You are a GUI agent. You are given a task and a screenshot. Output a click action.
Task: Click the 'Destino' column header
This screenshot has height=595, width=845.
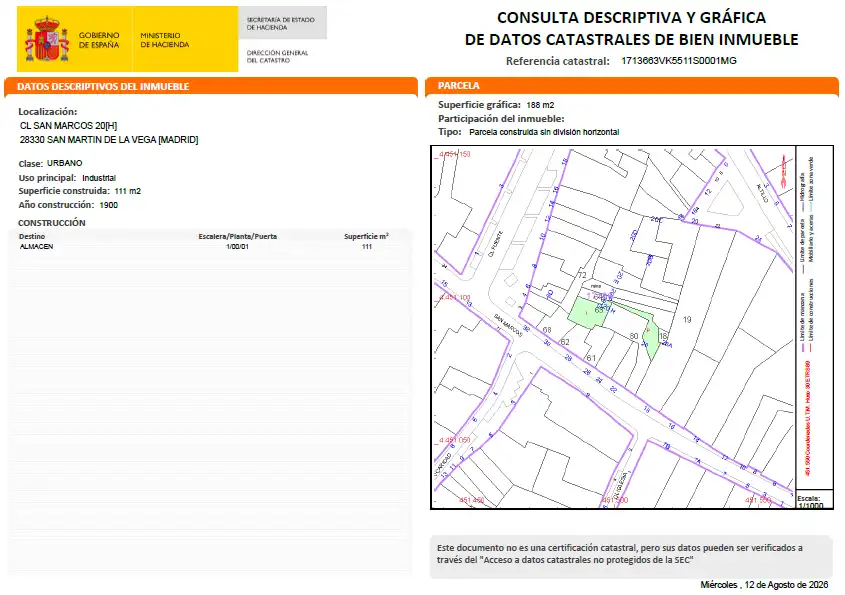coord(32,236)
